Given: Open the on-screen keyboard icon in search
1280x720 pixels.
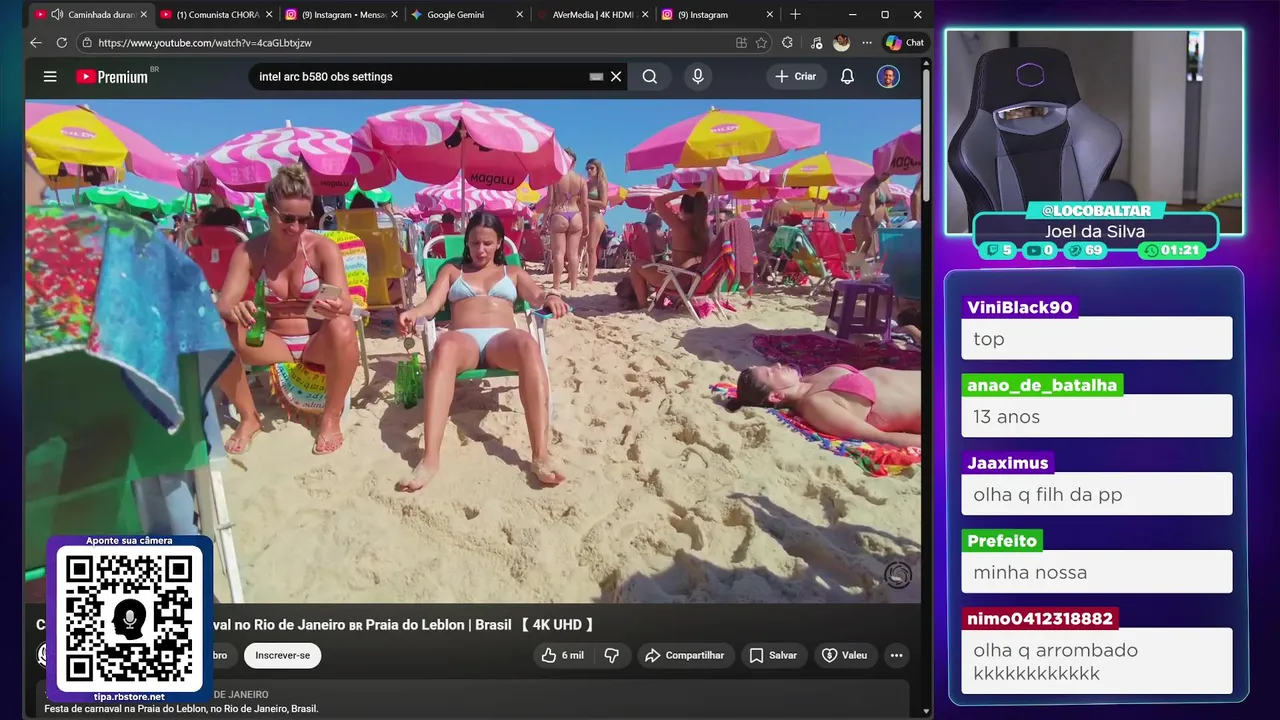Looking at the screenshot, I should tap(596, 76).
